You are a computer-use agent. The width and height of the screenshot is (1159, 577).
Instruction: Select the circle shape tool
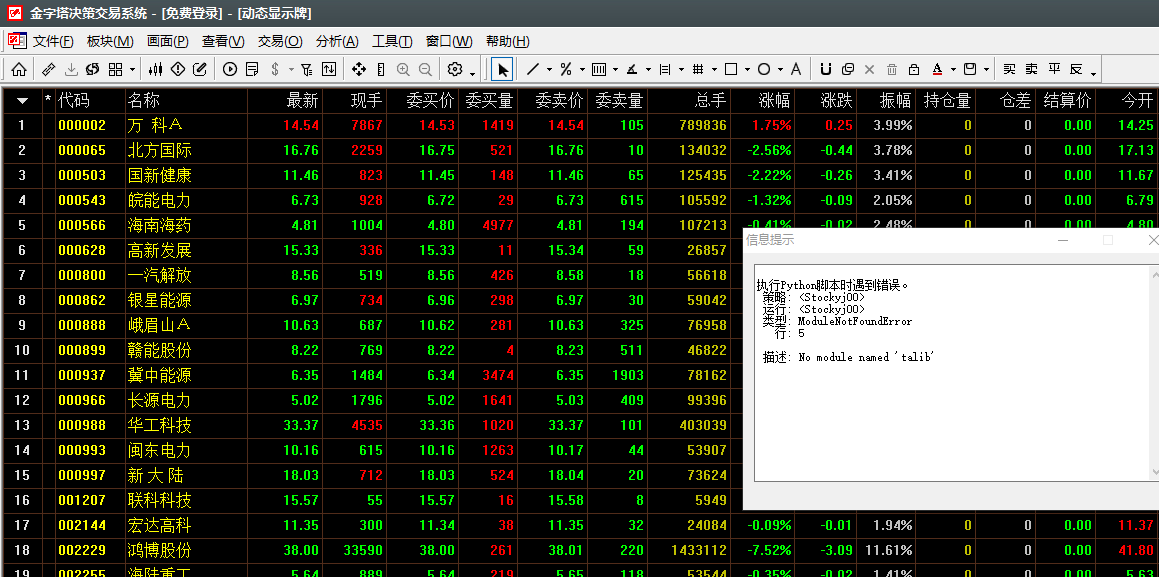tap(764, 69)
